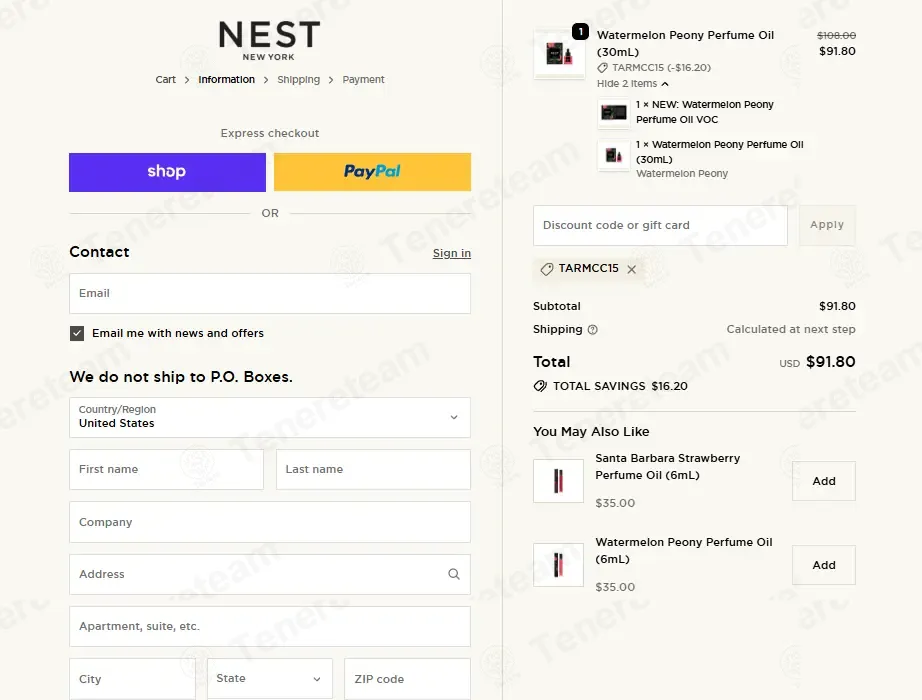
Task: Open the State dropdown
Action: pyautogui.click(x=270, y=679)
